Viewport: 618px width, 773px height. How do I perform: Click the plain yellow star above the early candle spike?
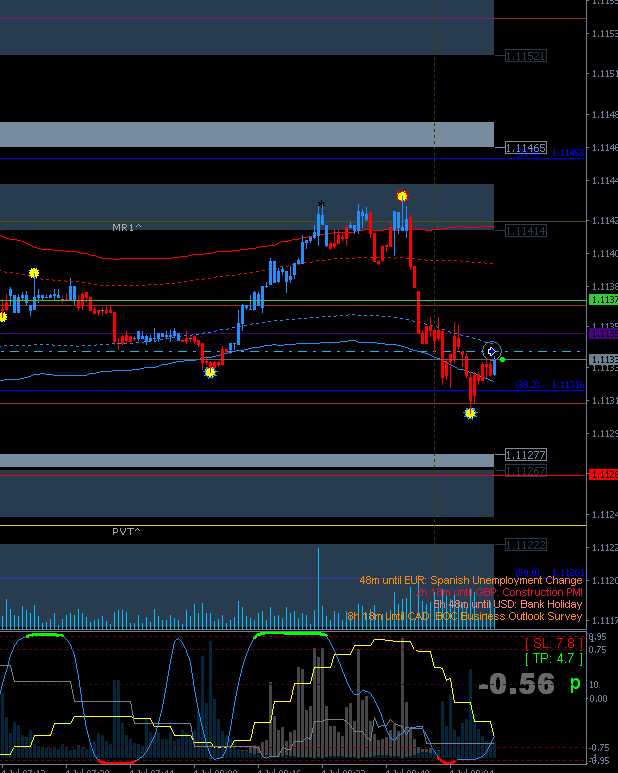[34, 273]
